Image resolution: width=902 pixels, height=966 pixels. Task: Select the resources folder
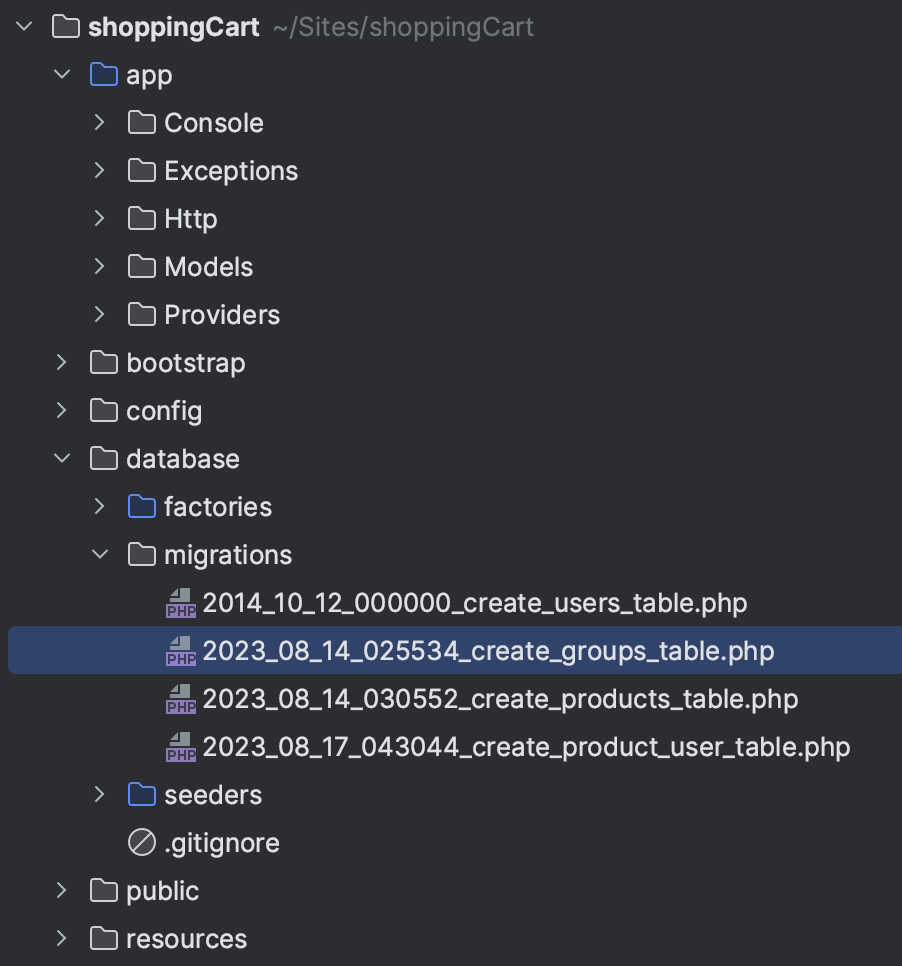click(186, 939)
